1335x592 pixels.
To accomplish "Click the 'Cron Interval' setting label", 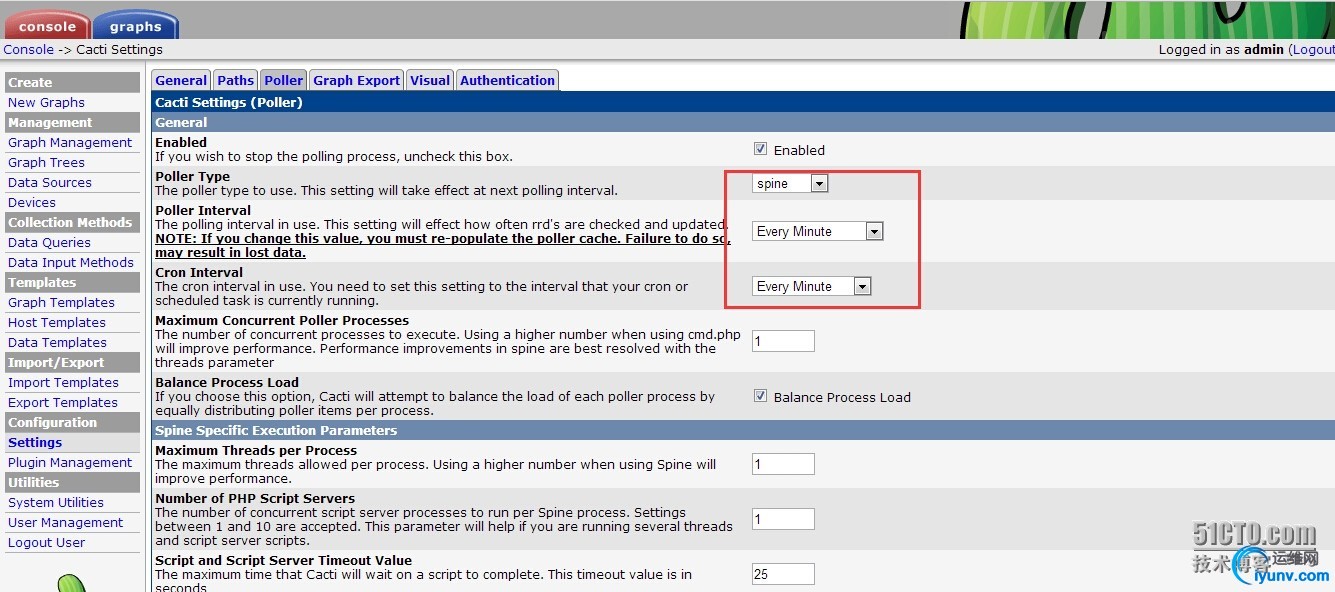I will [x=199, y=272].
